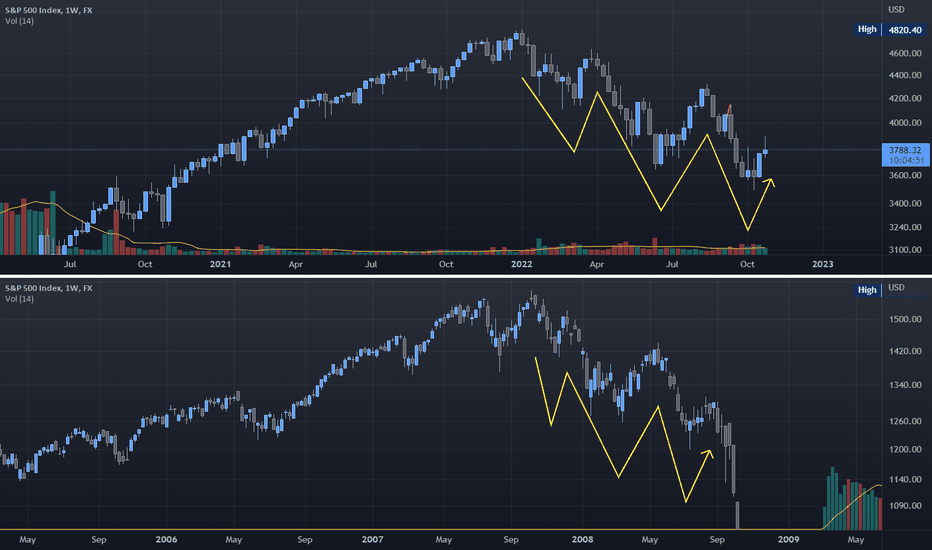Click the 1340.00 price axis label
This screenshot has height=550, width=932.
(905, 385)
